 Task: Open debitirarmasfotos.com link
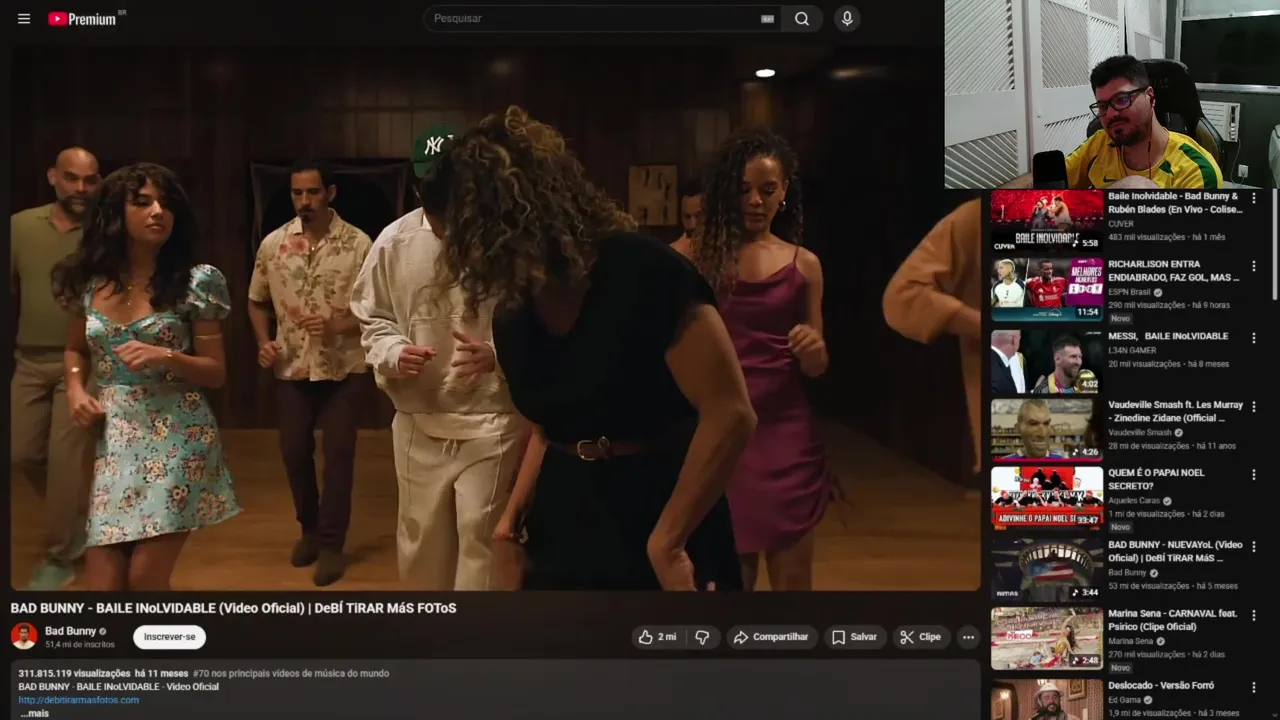[x=78, y=700]
